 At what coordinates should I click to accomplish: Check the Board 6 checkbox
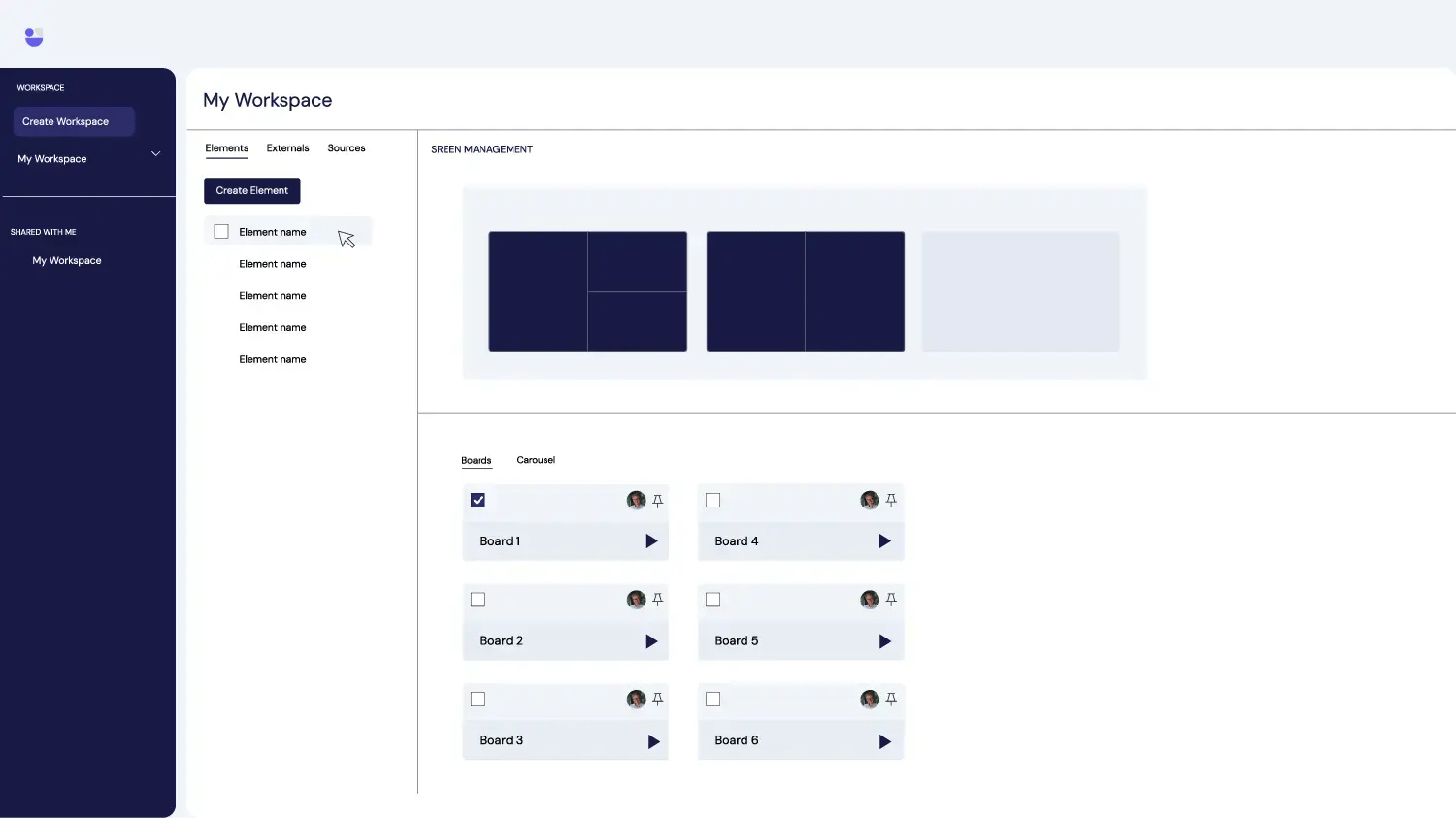pos(713,699)
